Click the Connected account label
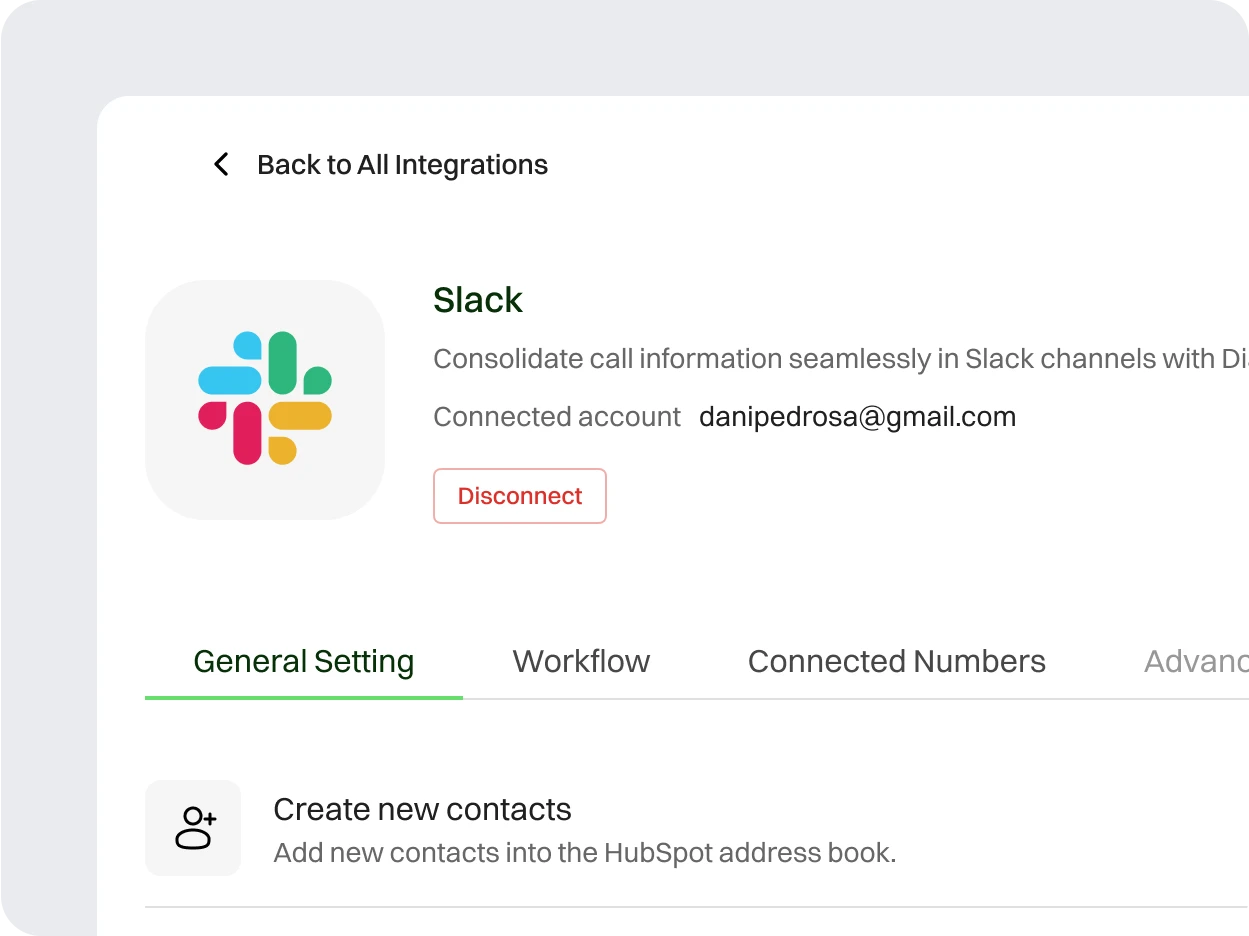This screenshot has width=1249, height=936. 557,417
